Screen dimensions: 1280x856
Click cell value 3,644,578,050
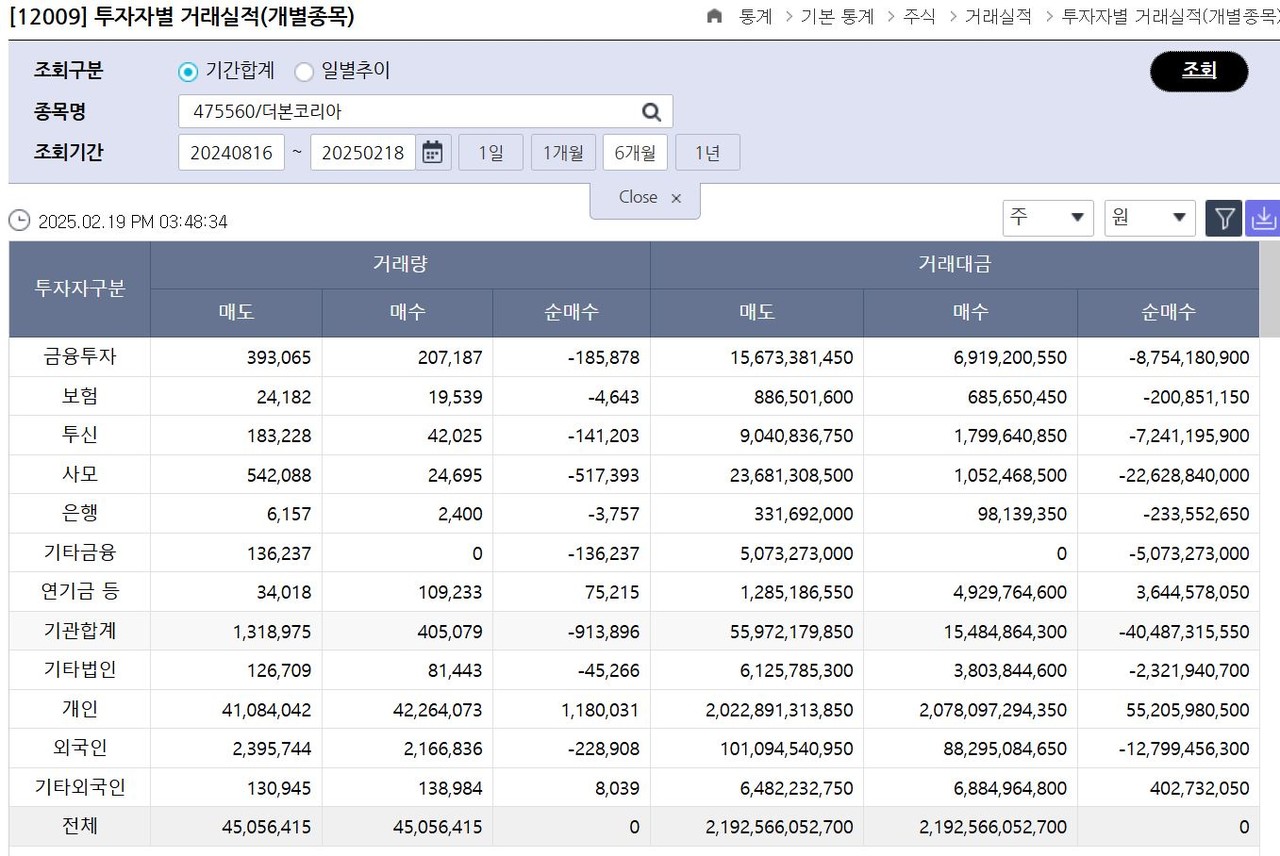coord(1193,593)
